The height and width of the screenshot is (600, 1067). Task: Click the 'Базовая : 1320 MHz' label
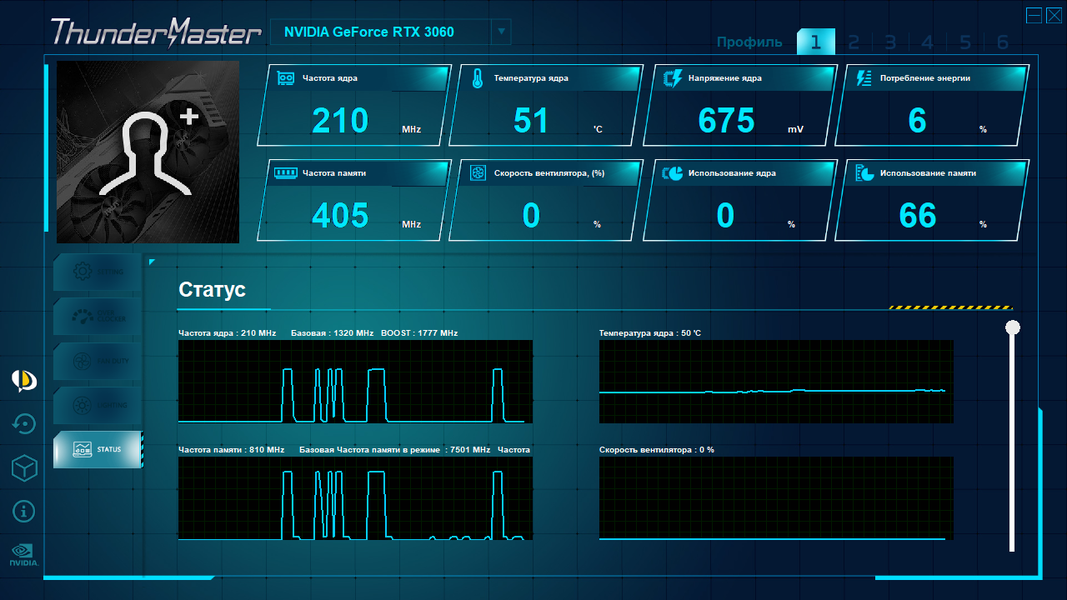point(332,333)
